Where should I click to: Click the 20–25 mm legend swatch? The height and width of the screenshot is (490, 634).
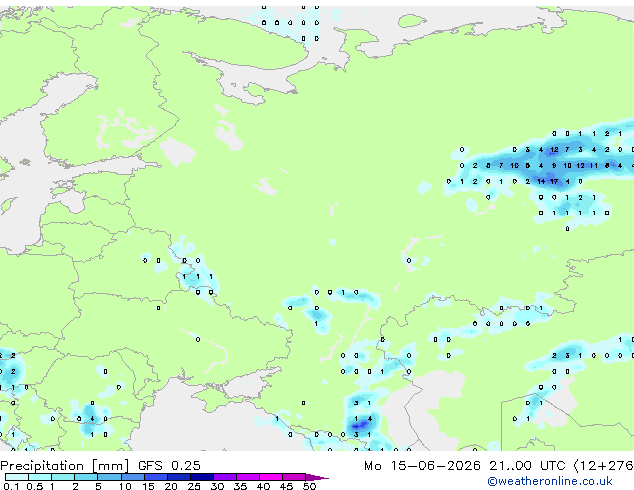tap(179, 477)
